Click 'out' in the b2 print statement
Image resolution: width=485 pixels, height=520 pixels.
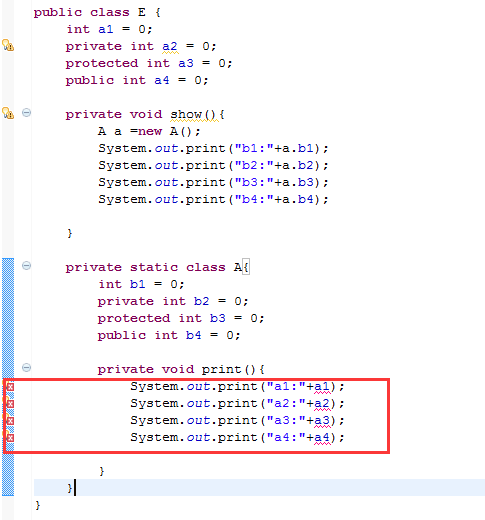(x=166, y=165)
